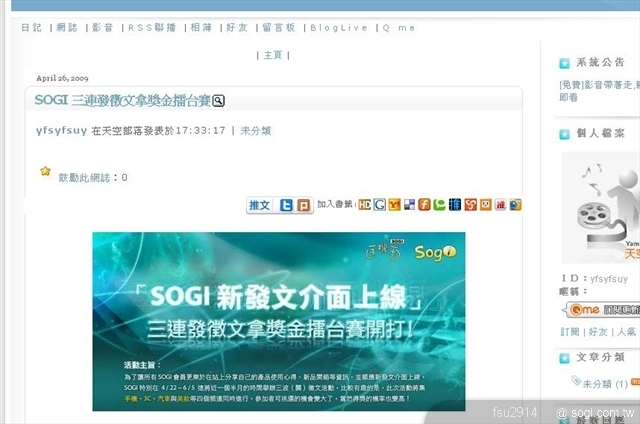Share the post via Plurk icon
The height and width of the screenshot is (424, 640).
click(303, 205)
